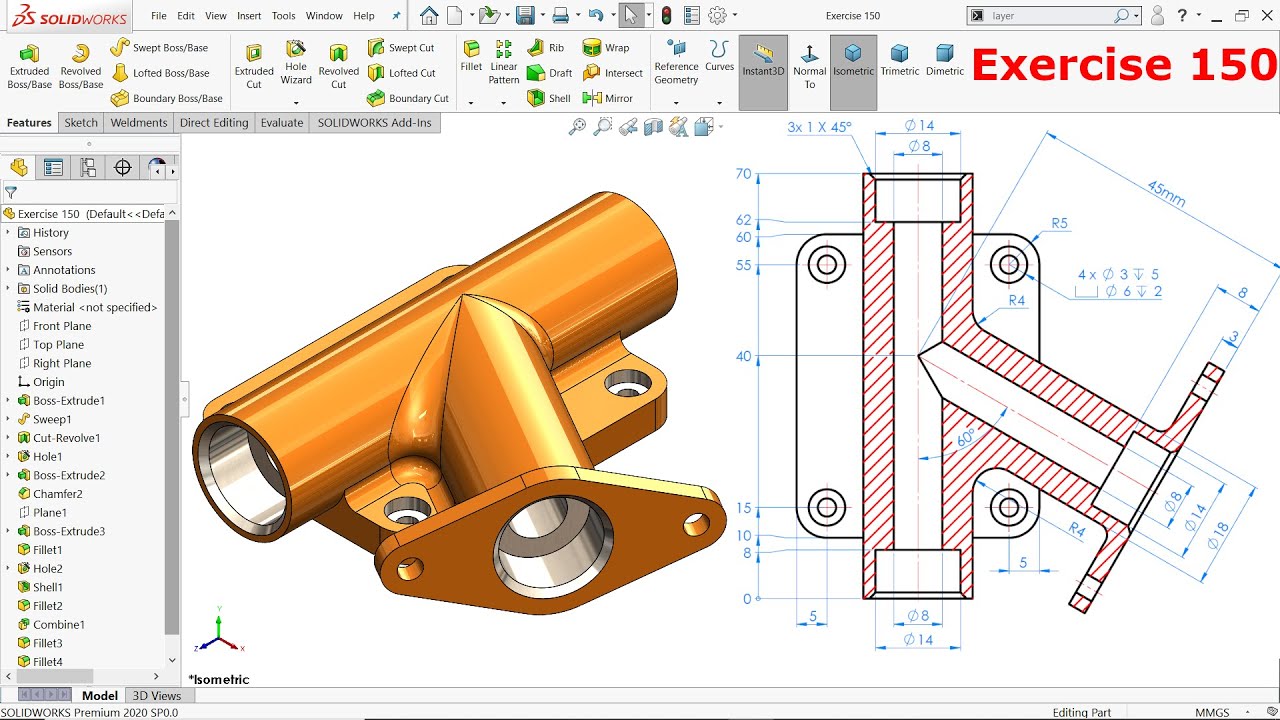
Task: Select the Swept Cut command
Action: (x=400, y=47)
